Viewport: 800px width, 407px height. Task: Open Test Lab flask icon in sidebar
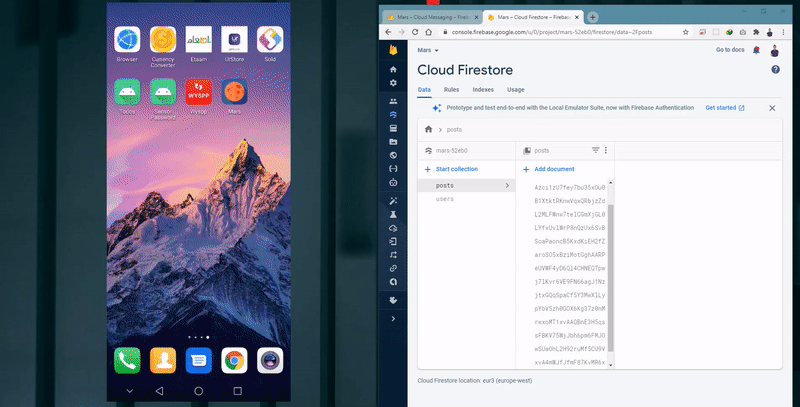[x=393, y=215]
